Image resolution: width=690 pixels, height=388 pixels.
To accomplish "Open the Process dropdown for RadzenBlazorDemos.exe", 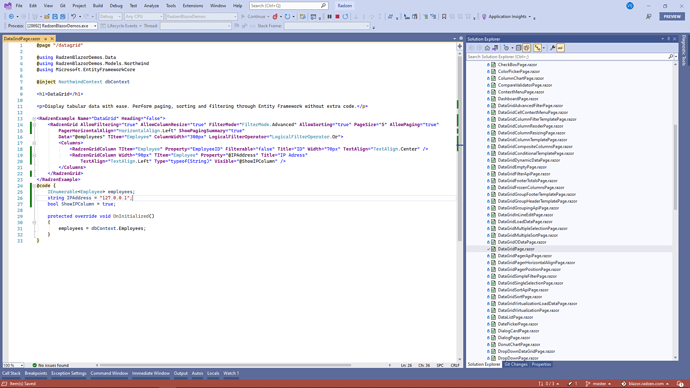I will pos(61,26).
